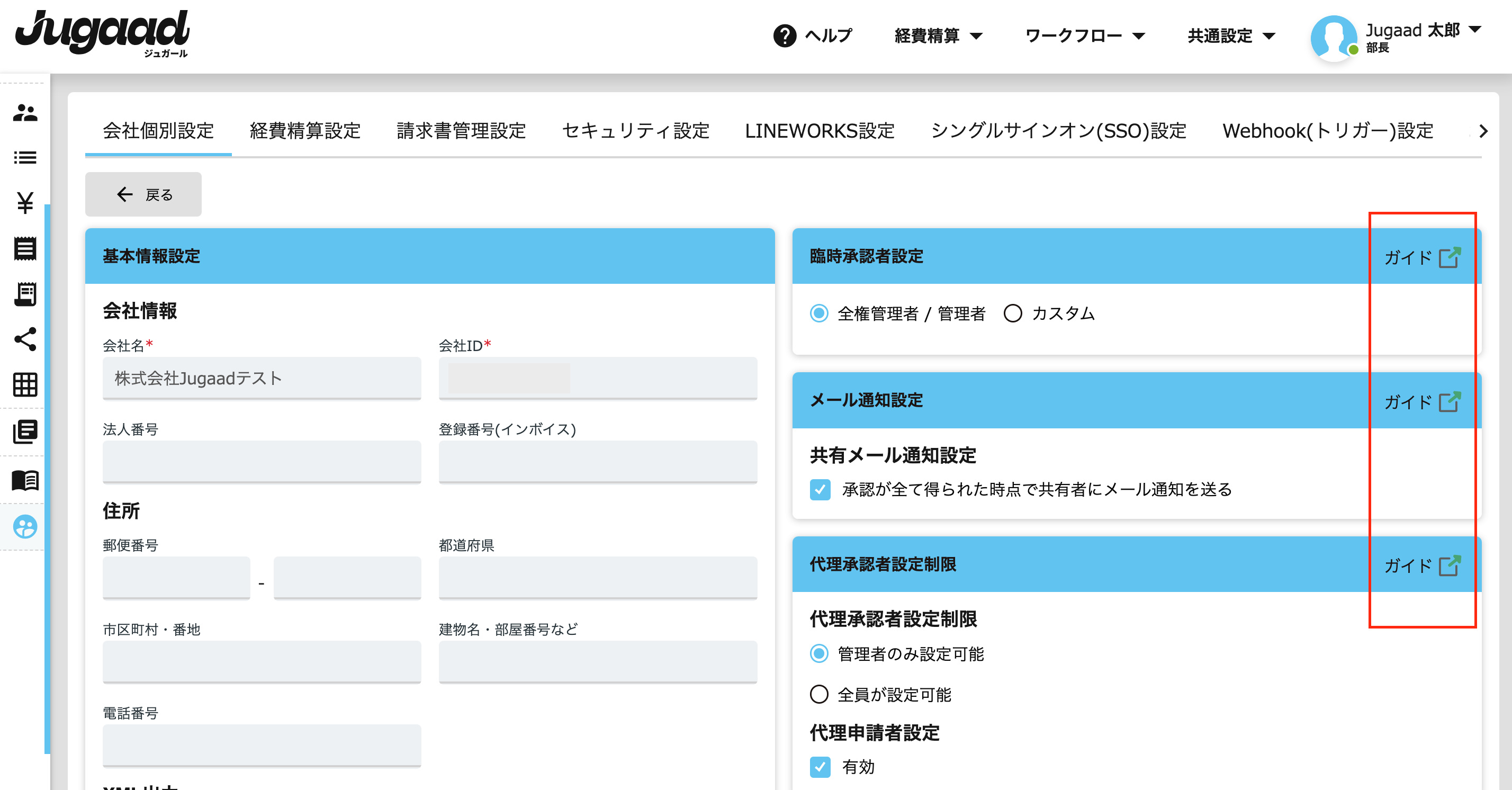Switch to 経費精算設定 tab
Screen dimensions: 1512x790
click(x=305, y=131)
